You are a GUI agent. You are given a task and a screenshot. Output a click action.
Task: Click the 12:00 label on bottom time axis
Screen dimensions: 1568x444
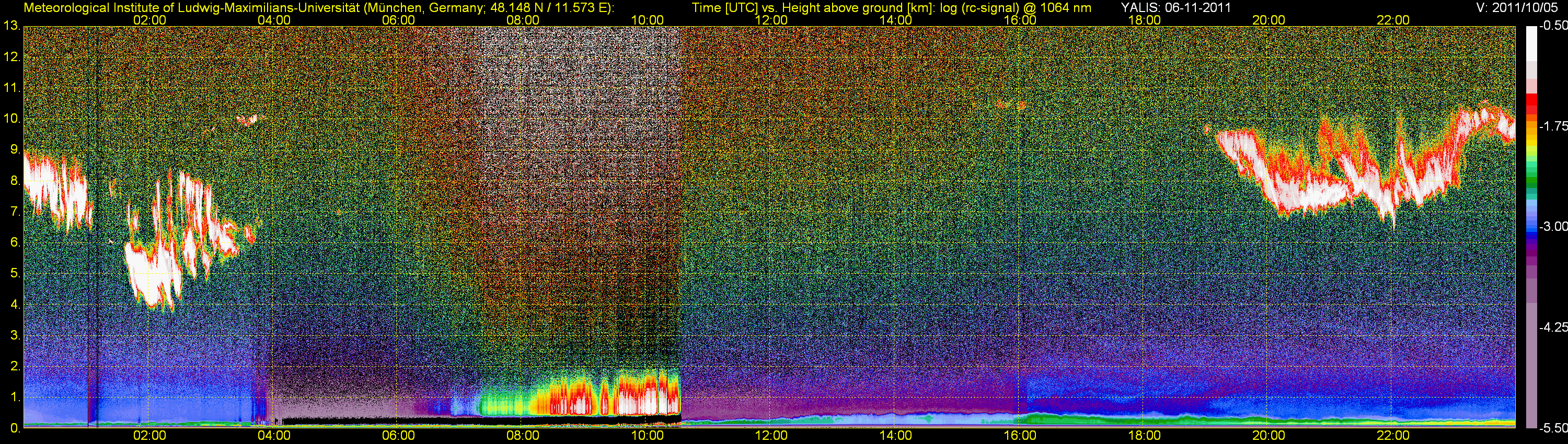pyautogui.click(x=771, y=436)
